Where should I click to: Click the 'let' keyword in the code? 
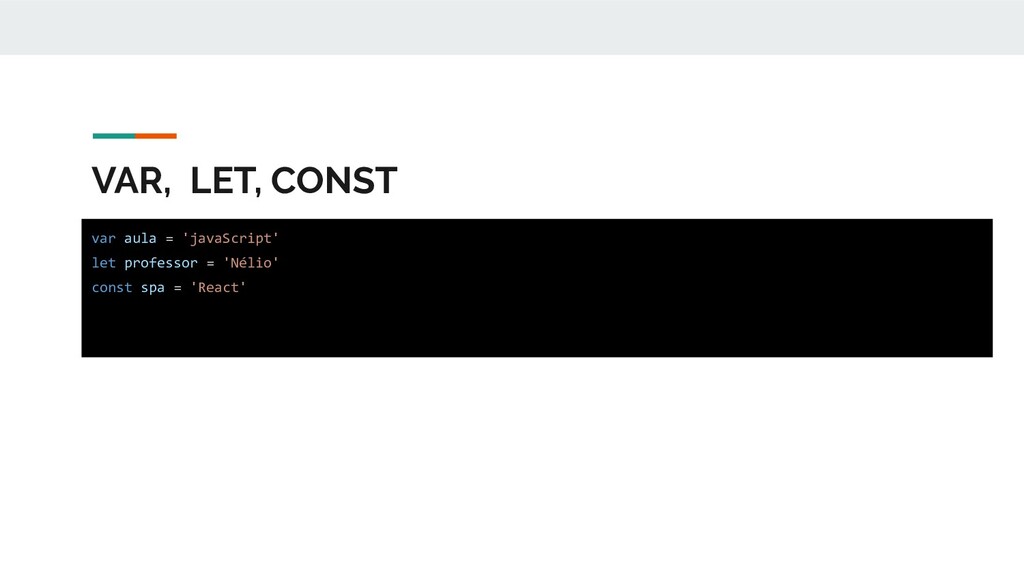click(103, 263)
